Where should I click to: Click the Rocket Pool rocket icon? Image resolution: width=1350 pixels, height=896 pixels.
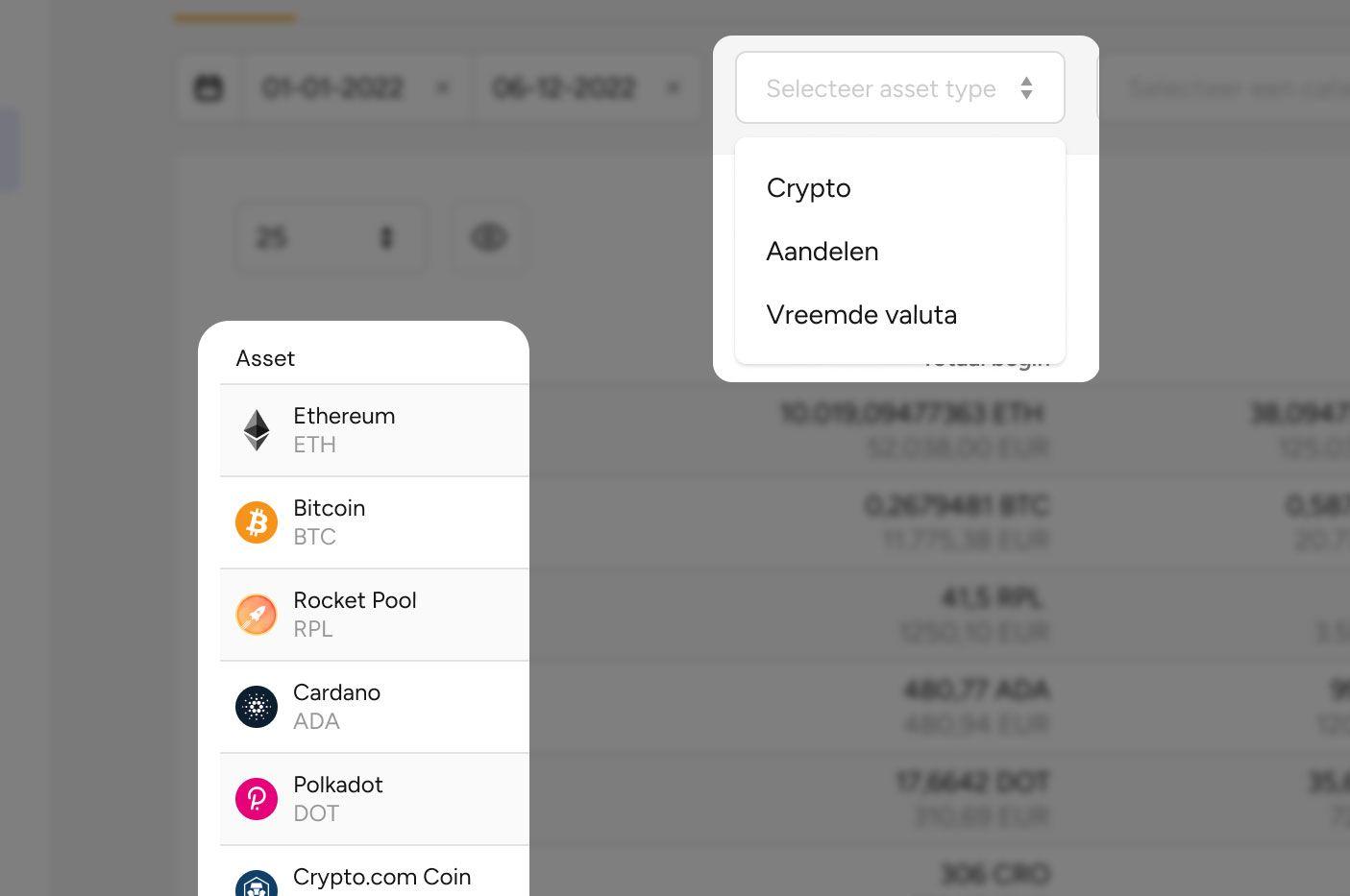point(257,615)
